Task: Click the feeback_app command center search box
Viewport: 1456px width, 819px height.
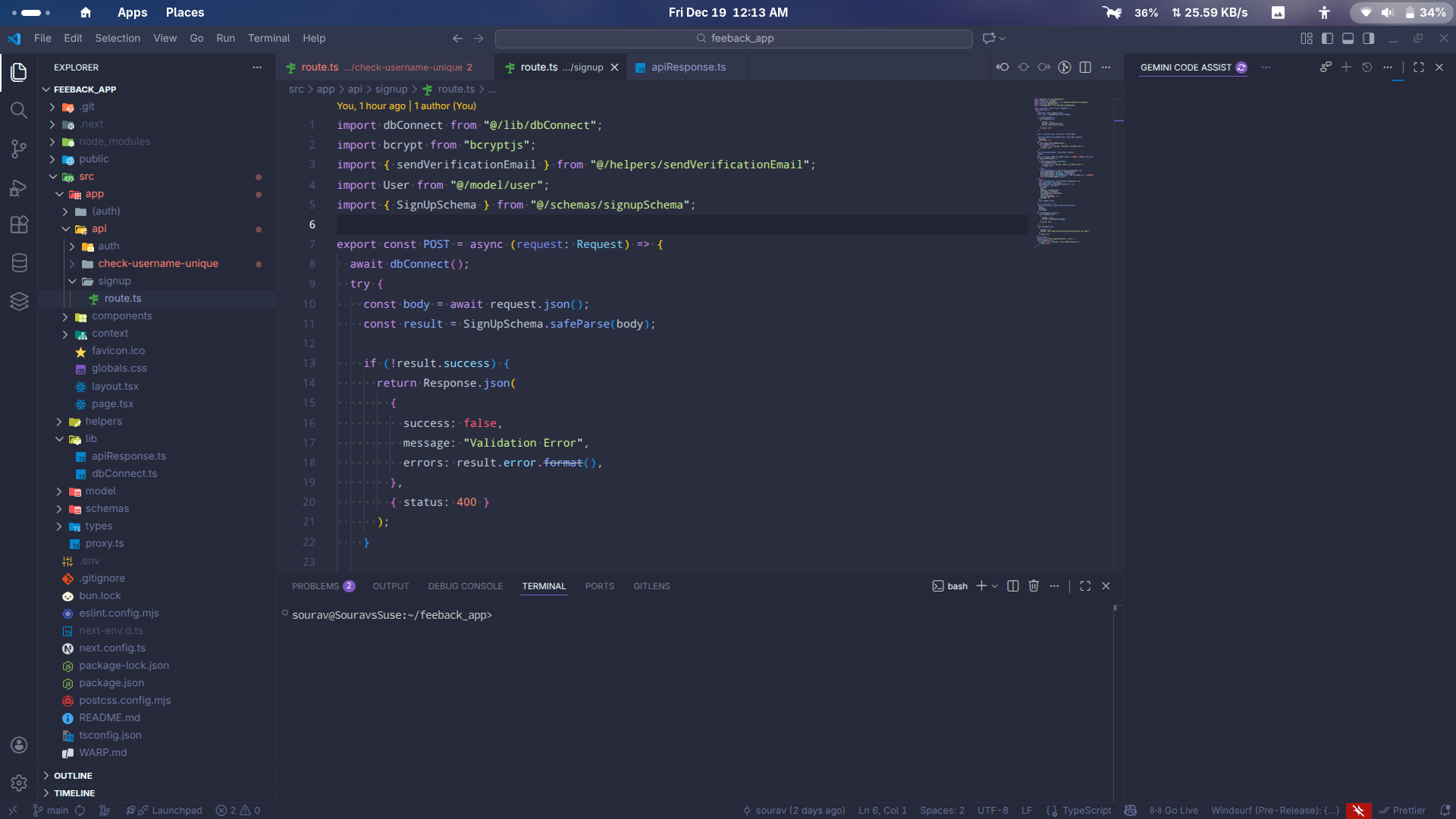Action: tap(733, 38)
